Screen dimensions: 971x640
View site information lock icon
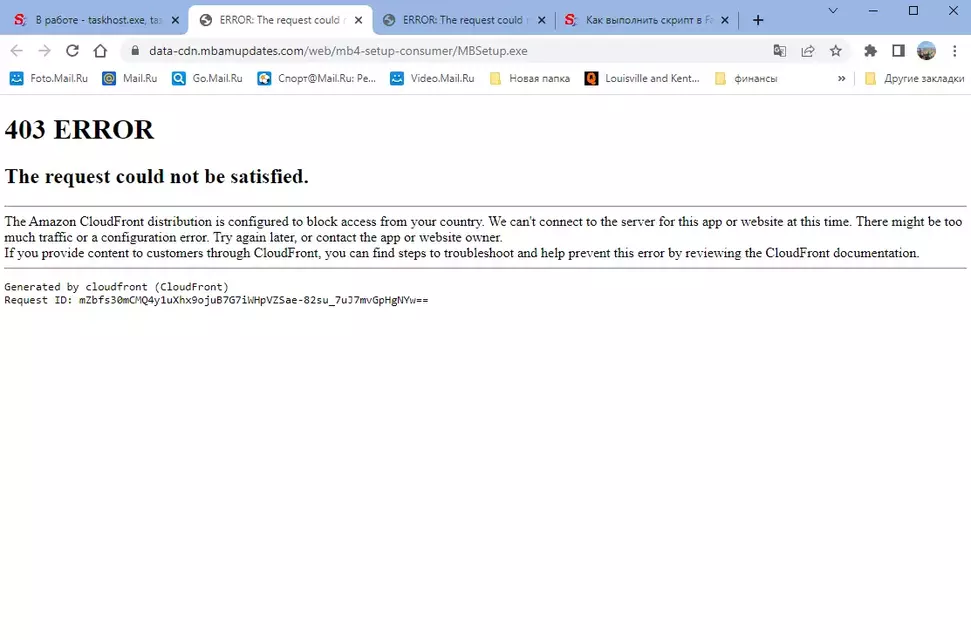134,51
